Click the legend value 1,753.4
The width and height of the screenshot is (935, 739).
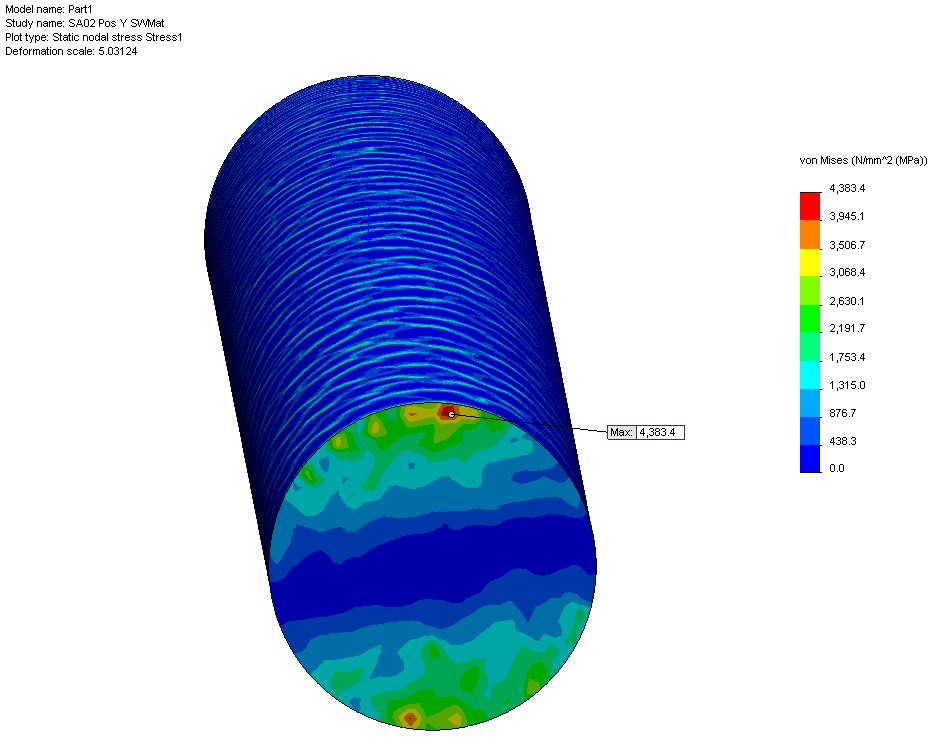[847, 357]
